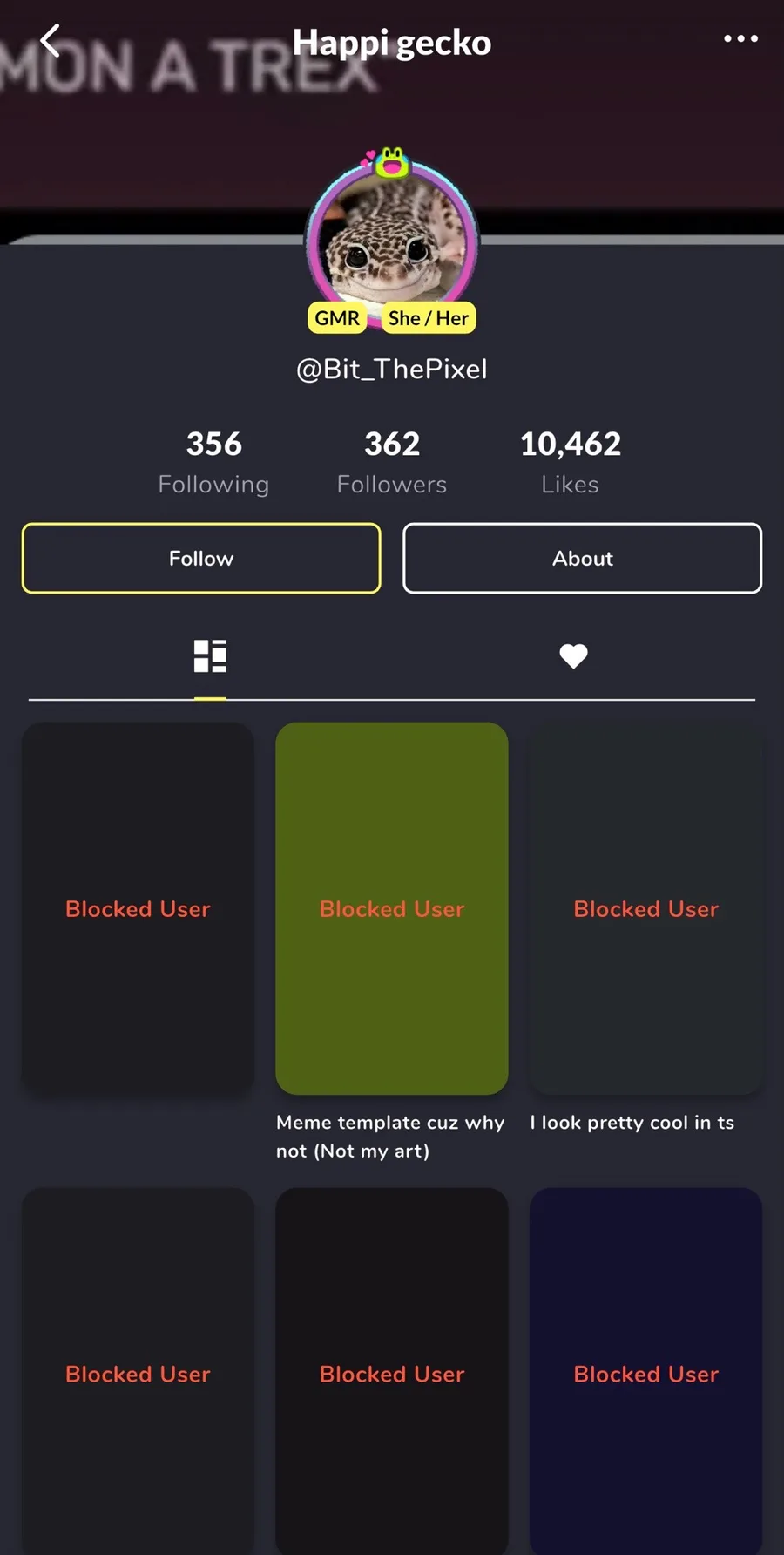The width and height of the screenshot is (784, 1555).
Task: Open the About section
Action: pyautogui.click(x=583, y=559)
